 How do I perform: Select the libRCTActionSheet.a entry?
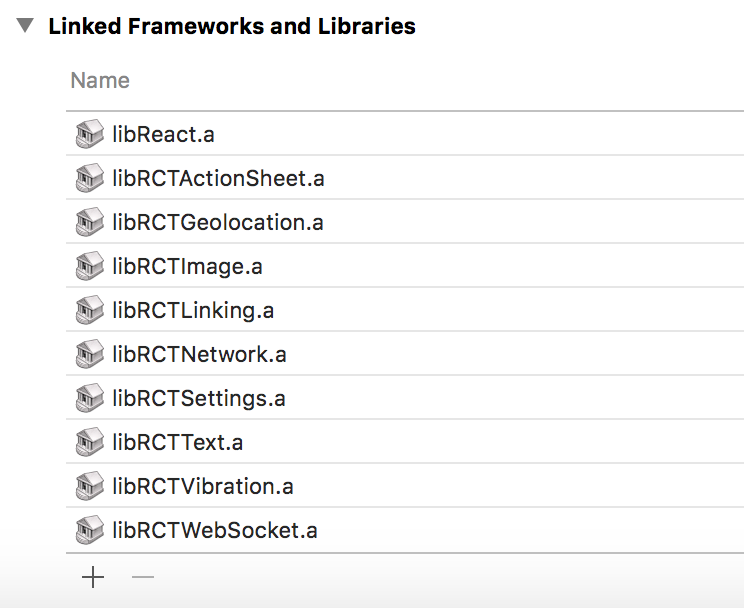(x=218, y=178)
